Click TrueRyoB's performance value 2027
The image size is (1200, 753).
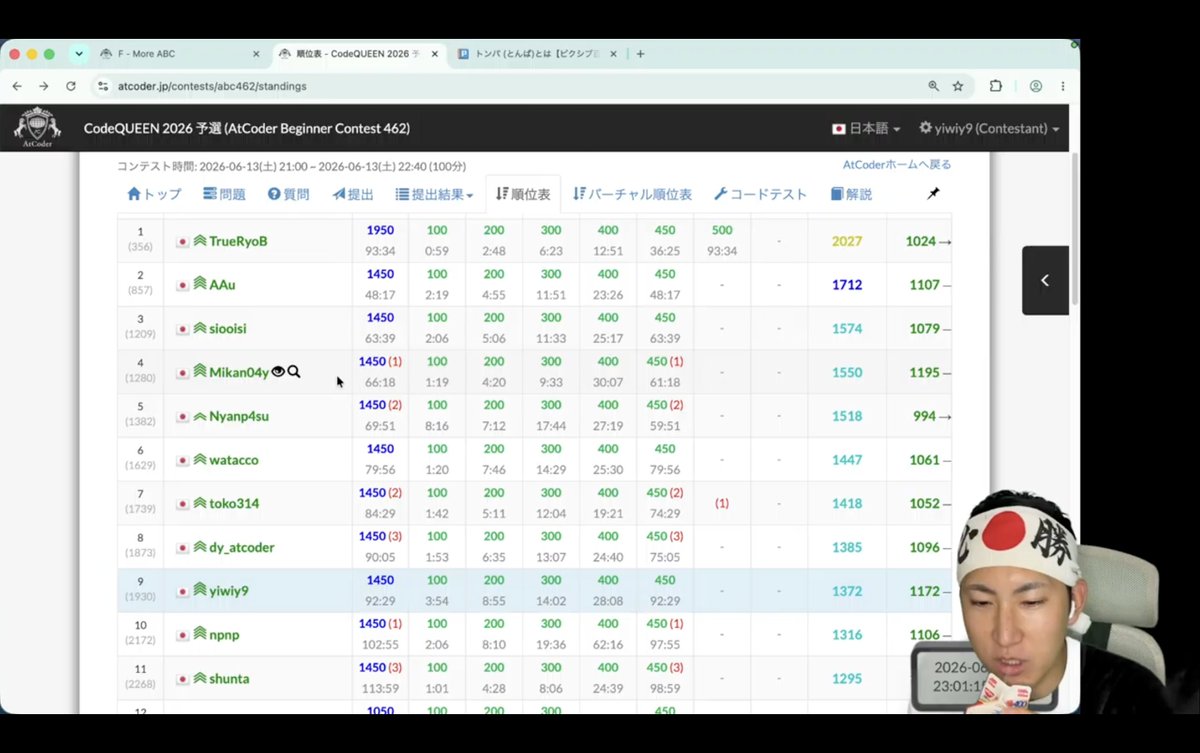(846, 242)
